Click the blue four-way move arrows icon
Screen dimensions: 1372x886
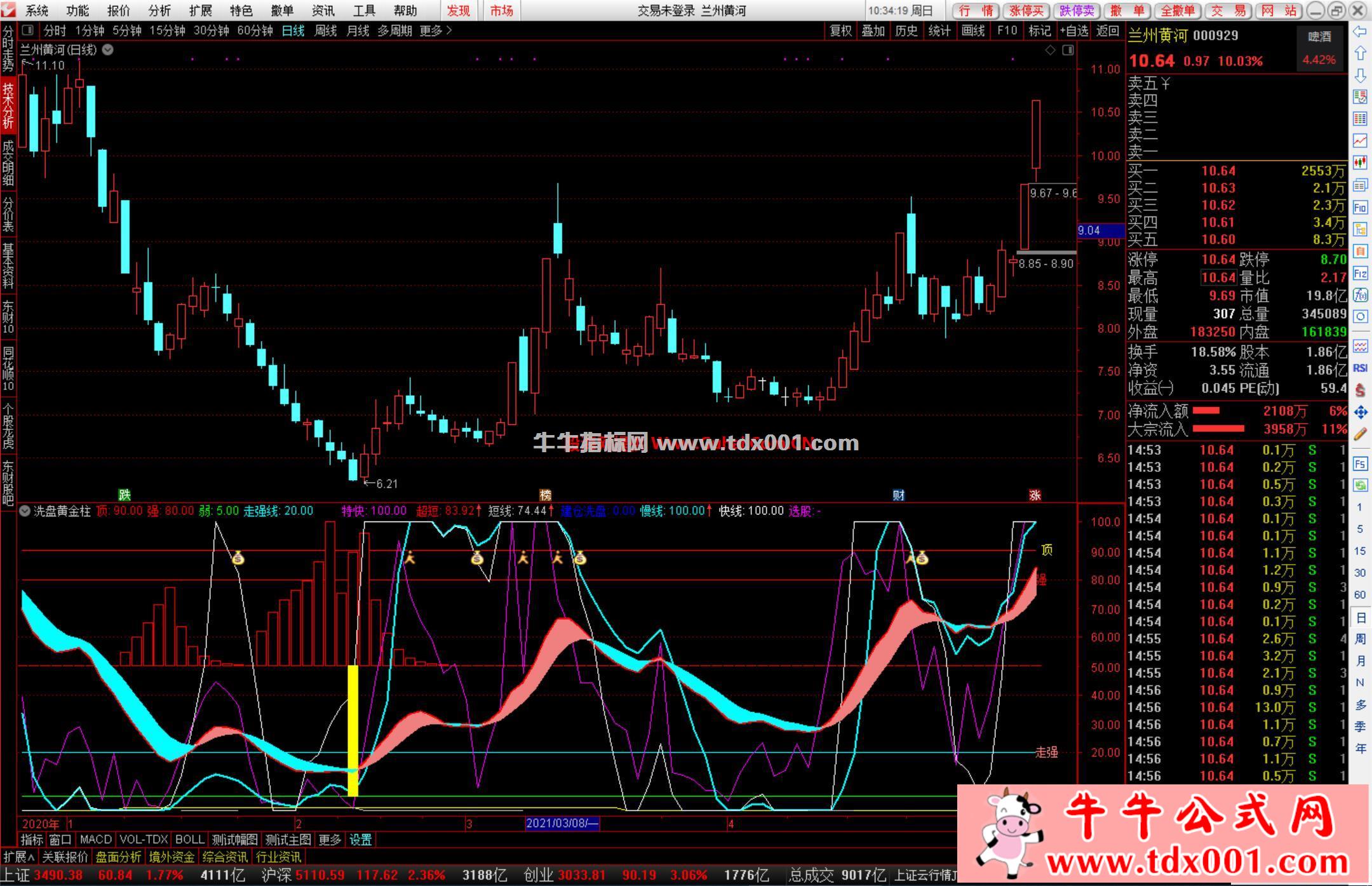(1360, 412)
